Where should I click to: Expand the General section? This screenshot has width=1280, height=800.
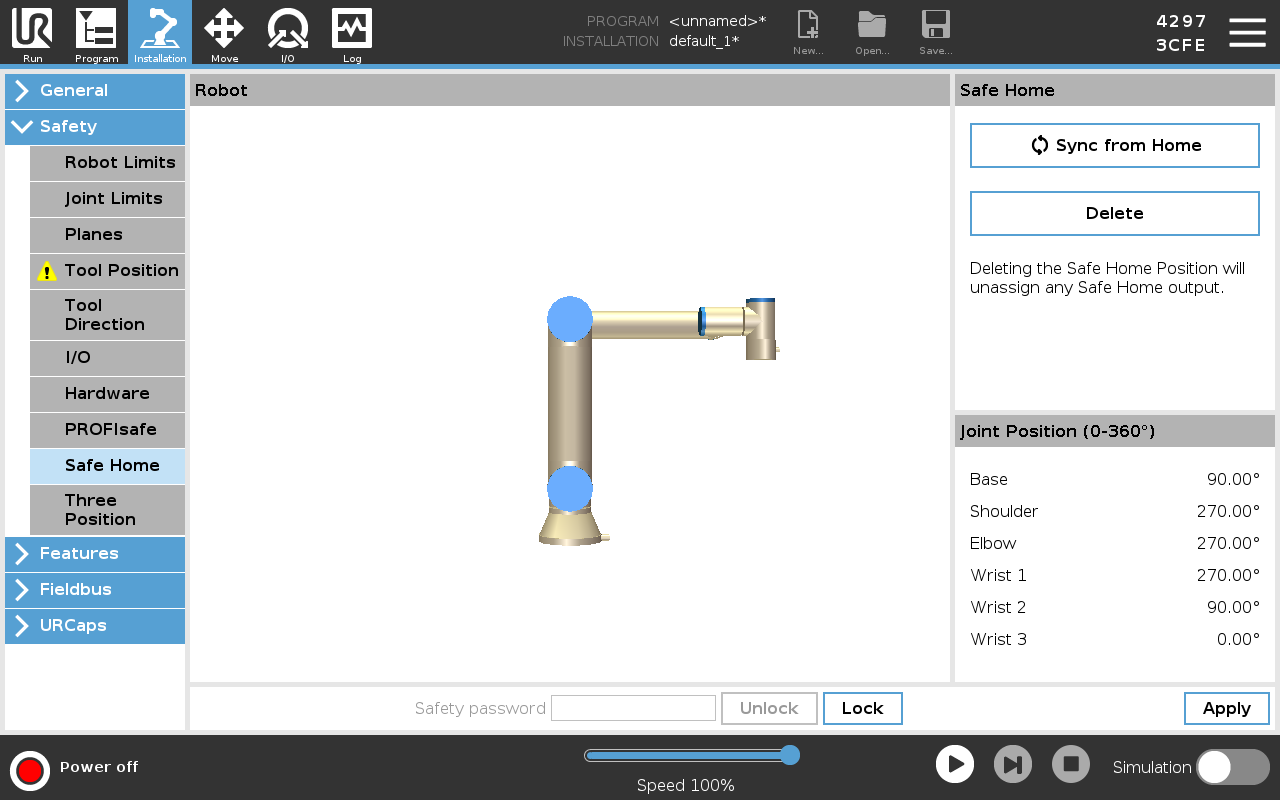pos(95,91)
